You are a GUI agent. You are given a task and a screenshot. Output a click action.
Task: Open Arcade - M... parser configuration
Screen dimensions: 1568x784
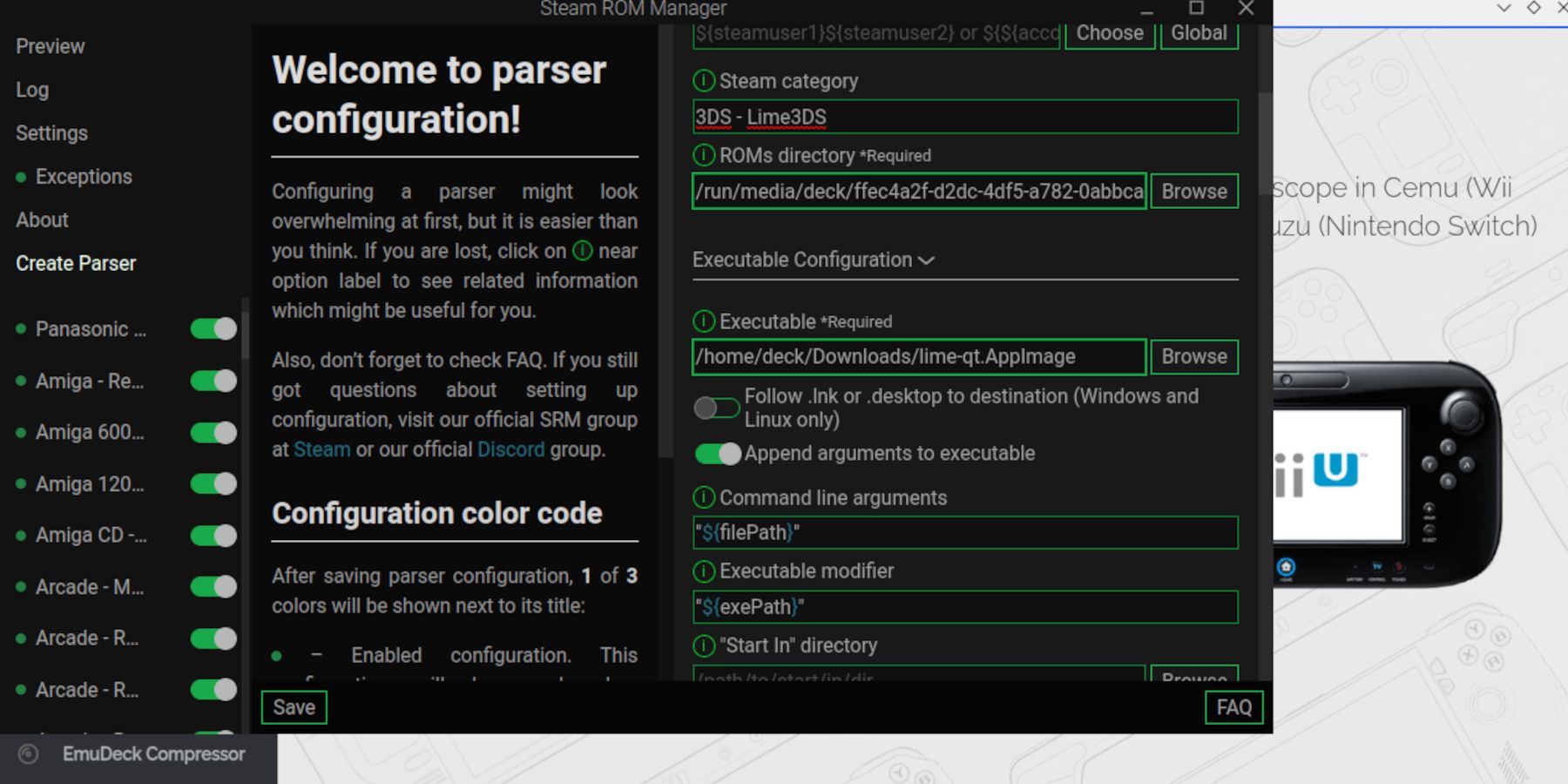point(90,586)
